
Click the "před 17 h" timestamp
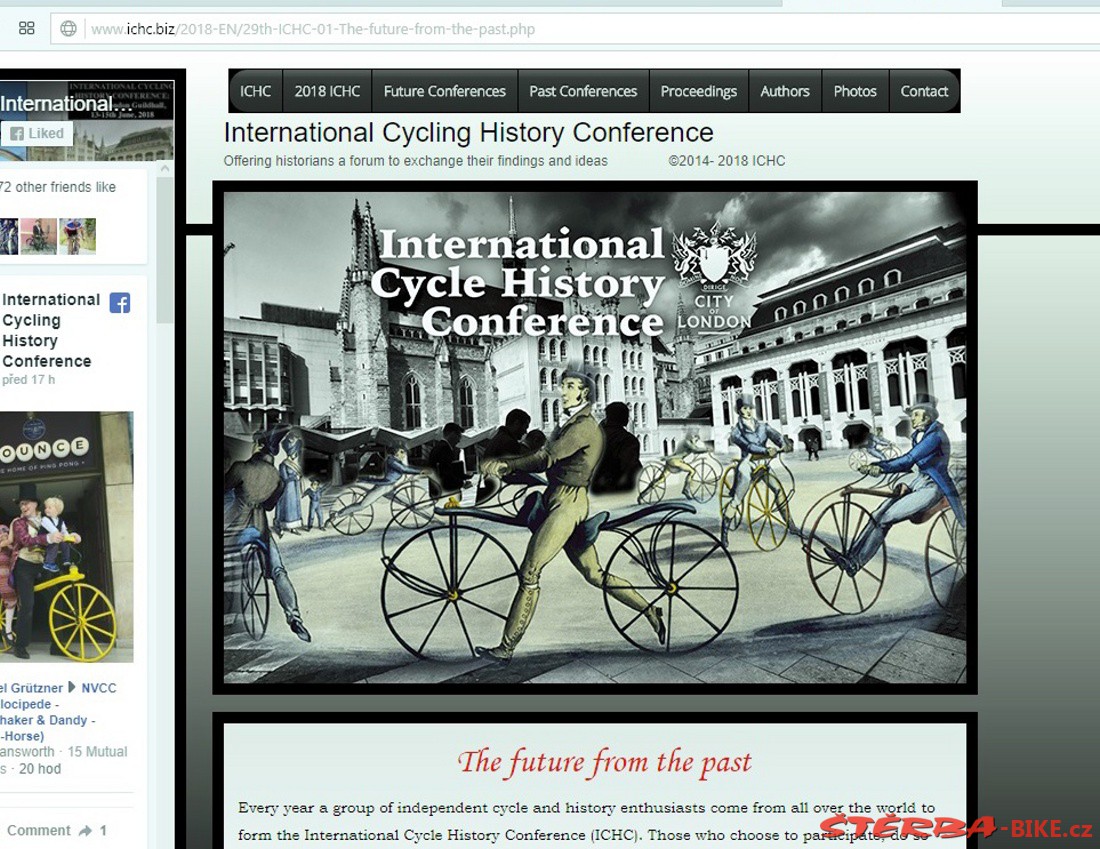pos(29,380)
